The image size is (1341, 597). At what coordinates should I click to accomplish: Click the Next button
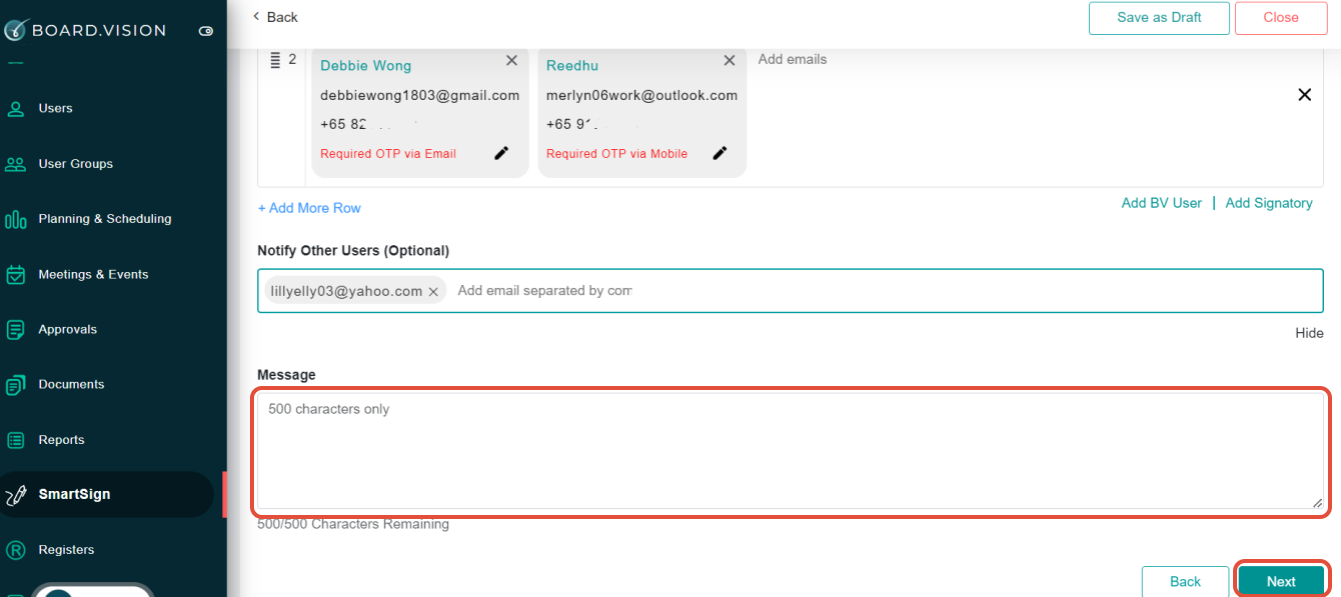[x=1281, y=581]
